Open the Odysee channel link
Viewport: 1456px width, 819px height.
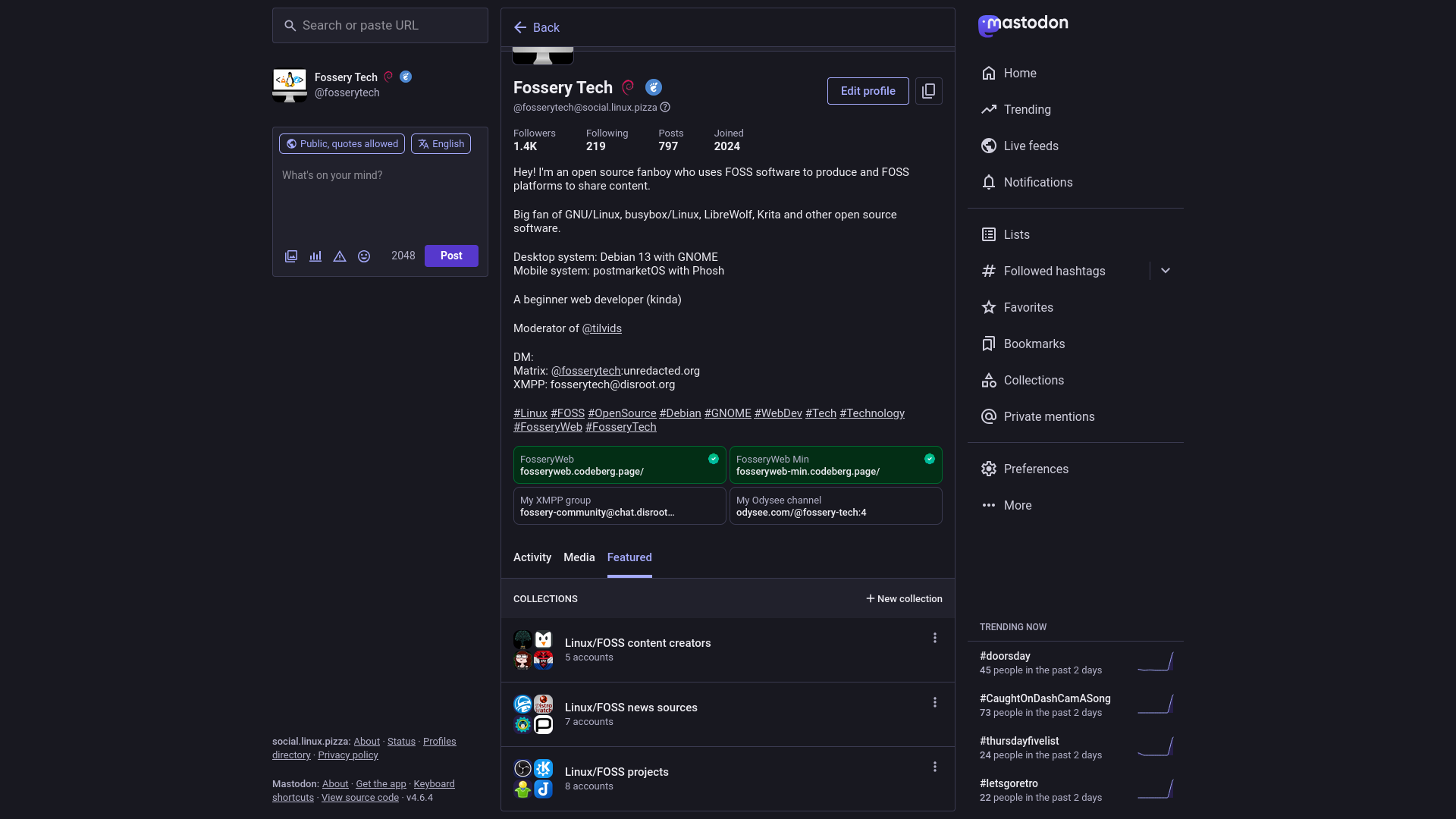click(x=801, y=513)
